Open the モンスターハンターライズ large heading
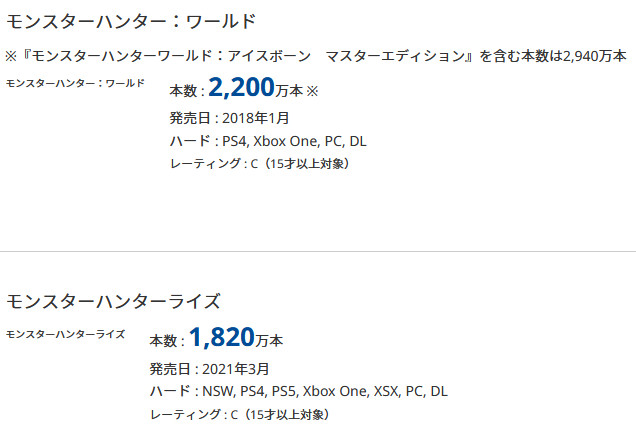 [x=113, y=301]
